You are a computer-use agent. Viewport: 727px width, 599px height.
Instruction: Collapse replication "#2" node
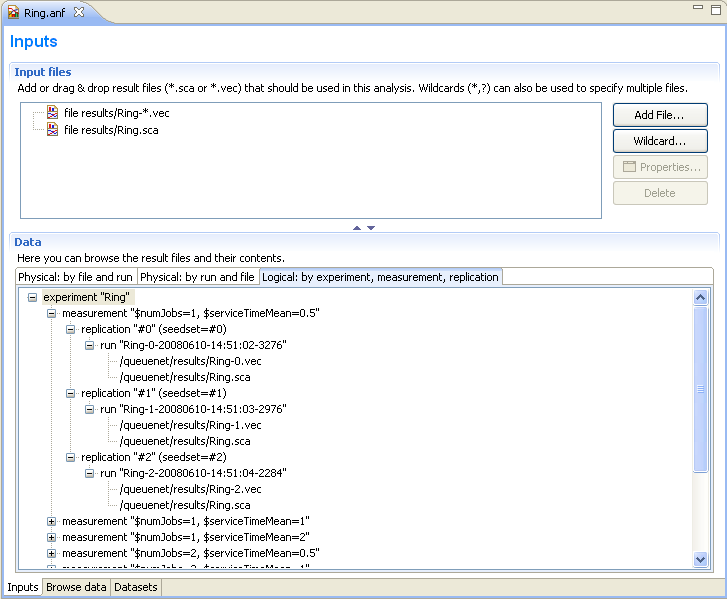pos(70,457)
